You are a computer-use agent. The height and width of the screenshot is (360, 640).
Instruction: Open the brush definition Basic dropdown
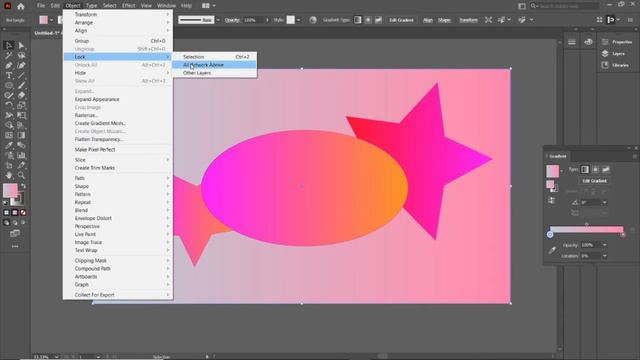point(218,20)
